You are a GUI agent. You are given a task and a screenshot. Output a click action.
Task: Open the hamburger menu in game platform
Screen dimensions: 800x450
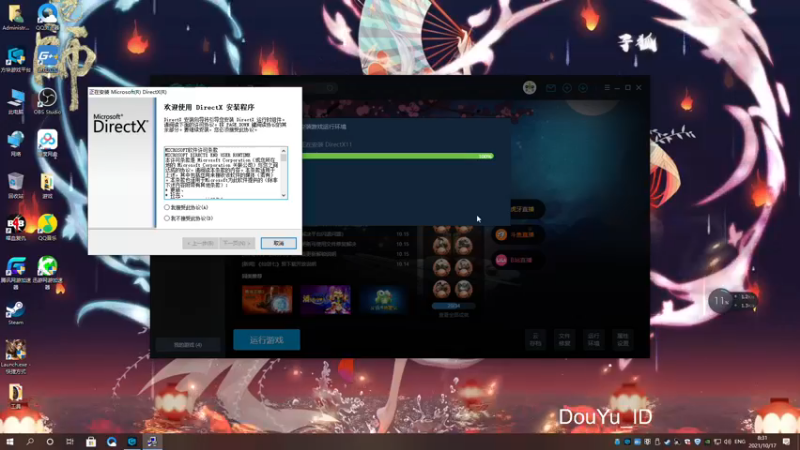point(607,88)
